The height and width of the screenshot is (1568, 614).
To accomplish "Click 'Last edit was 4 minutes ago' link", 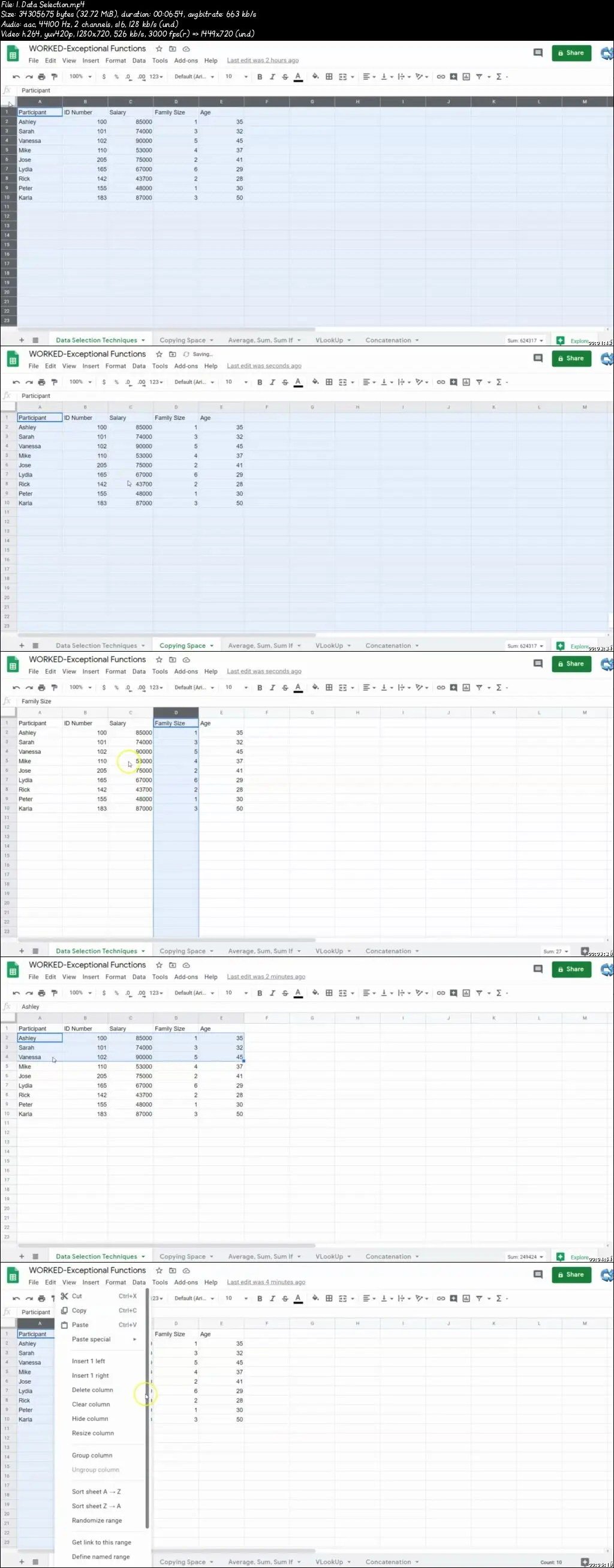I will tap(266, 1282).
